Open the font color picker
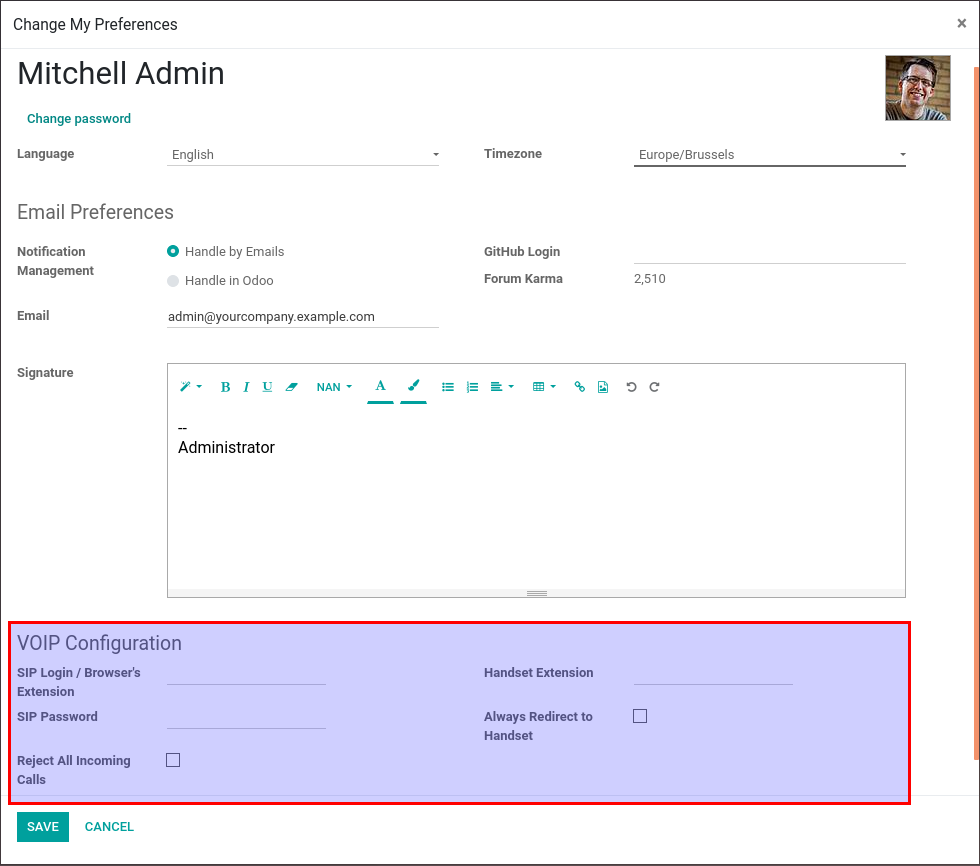This screenshot has height=866, width=980. point(380,386)
